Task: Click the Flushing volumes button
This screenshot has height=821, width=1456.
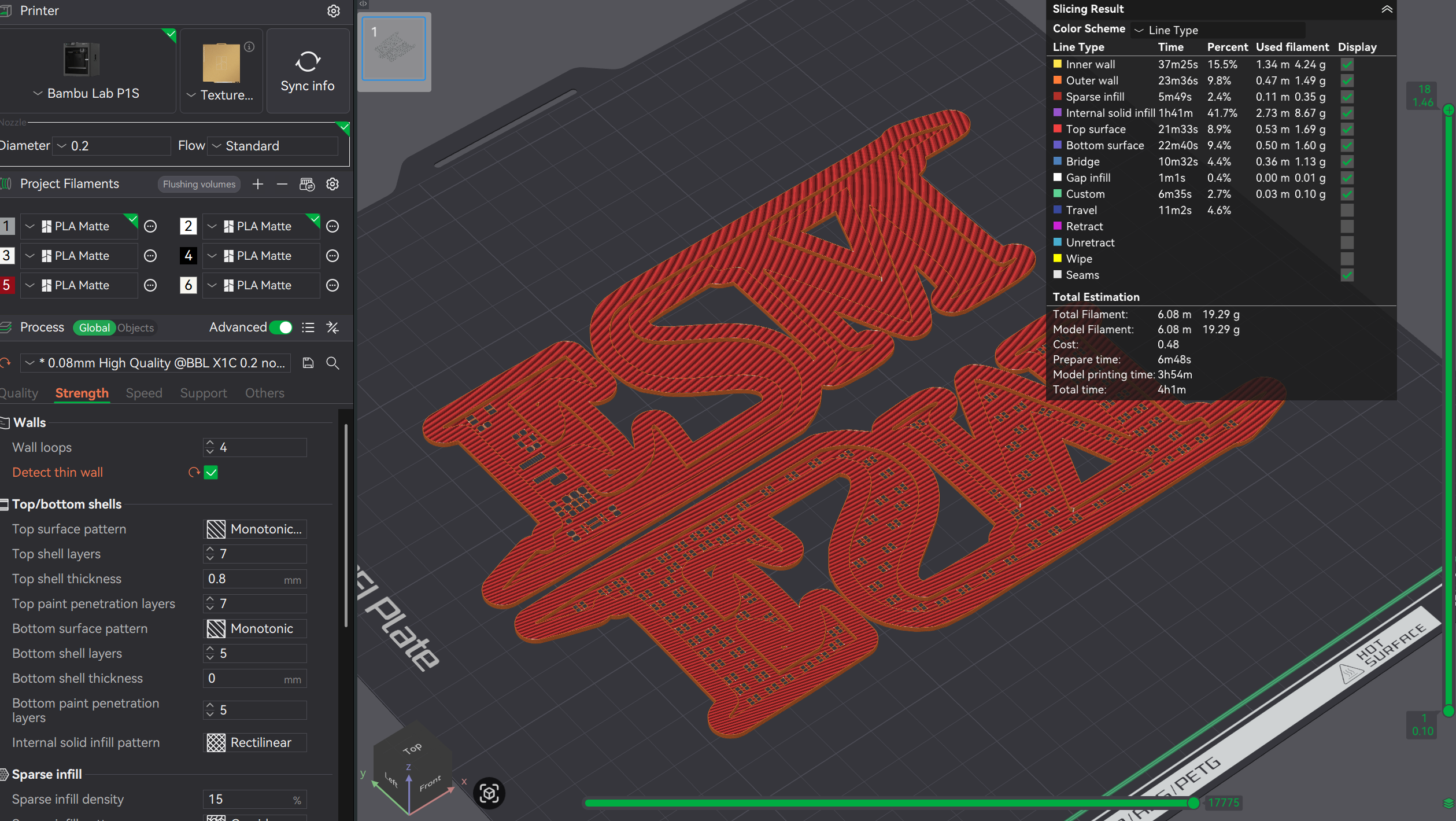Action: click(x=199, y=184)
